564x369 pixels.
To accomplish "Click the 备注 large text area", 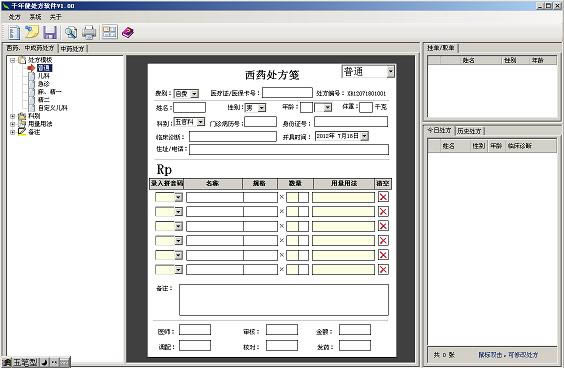I will point(284,300).
